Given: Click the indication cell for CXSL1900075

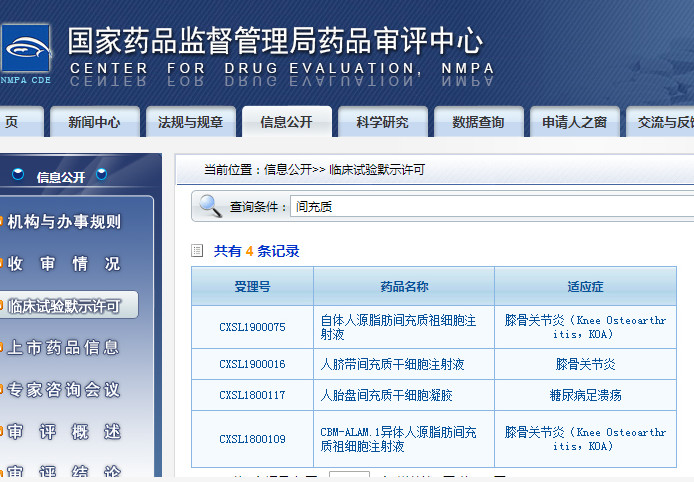Looking at the screenshot, I should pyautogui.click(x=585, y=327).
